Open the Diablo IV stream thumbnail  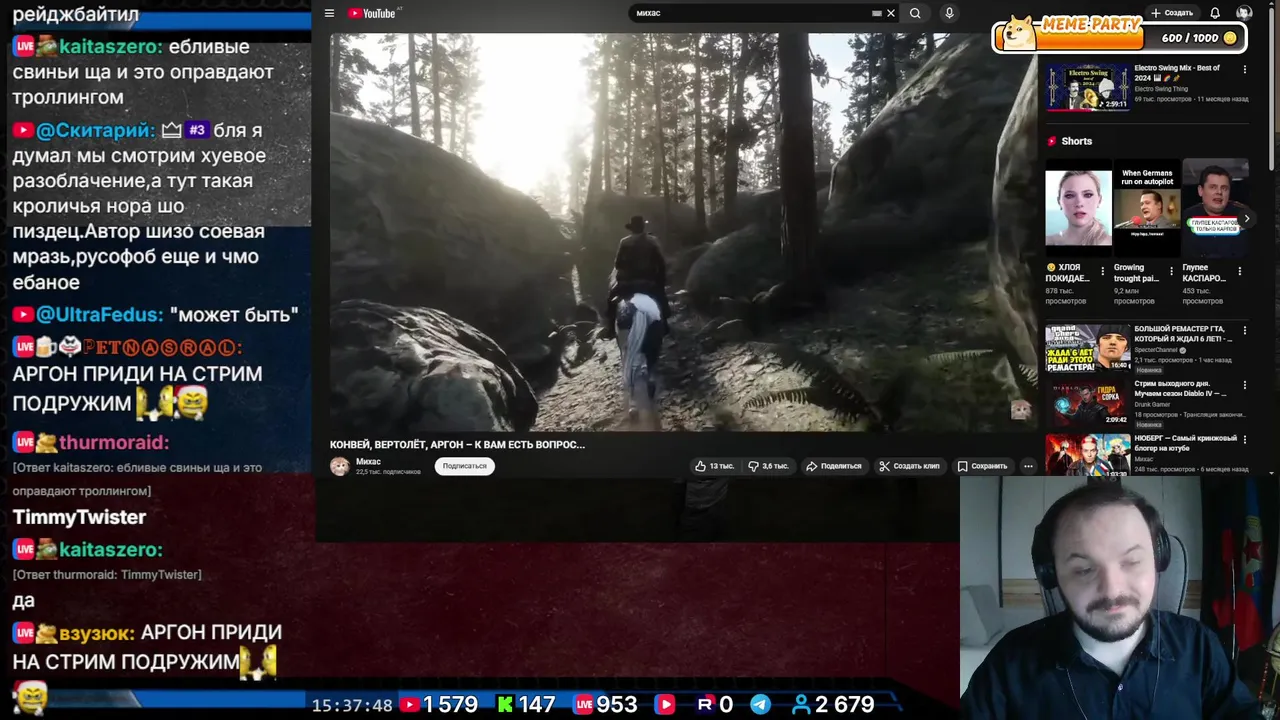pos(1087,403)
